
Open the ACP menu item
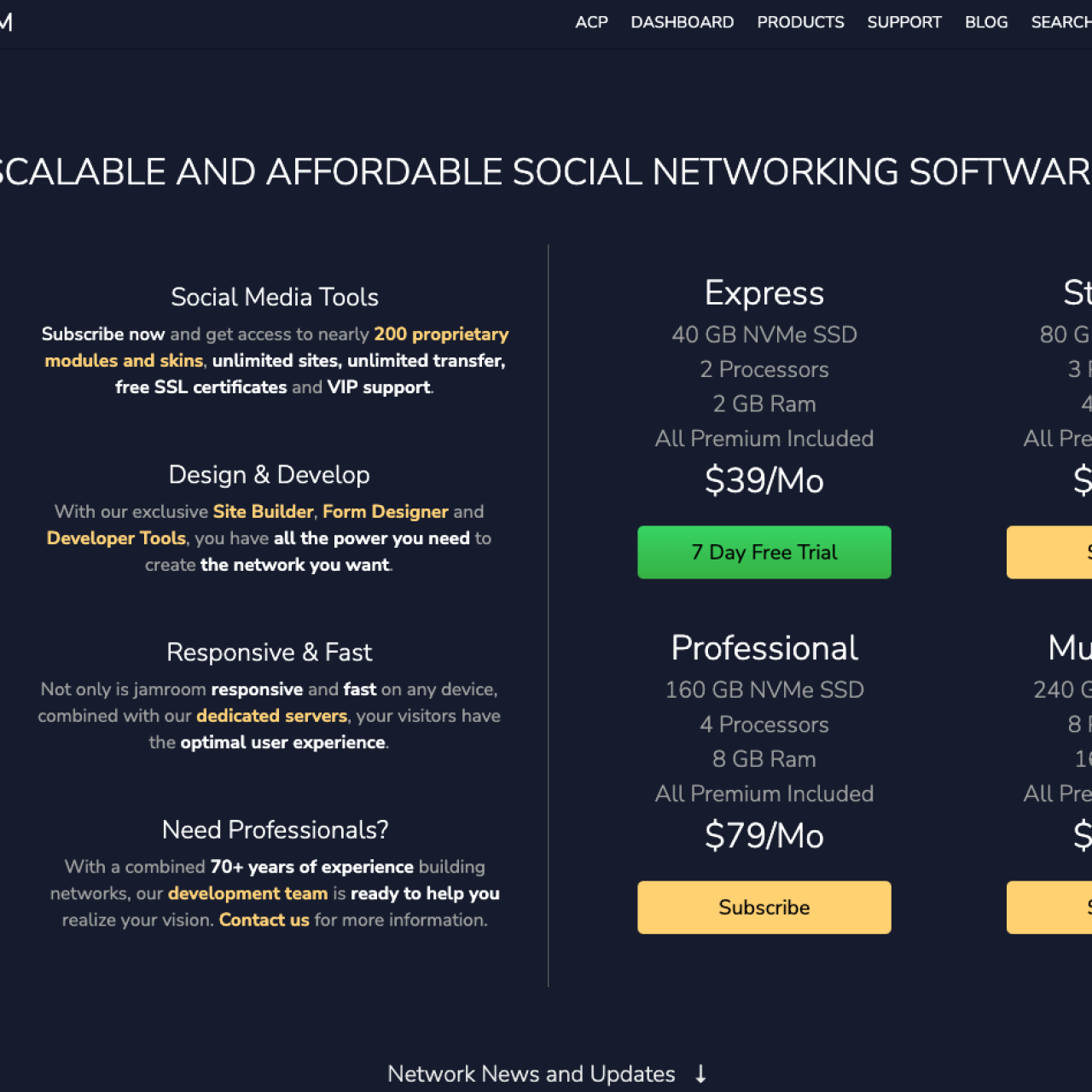coord(591,22)
